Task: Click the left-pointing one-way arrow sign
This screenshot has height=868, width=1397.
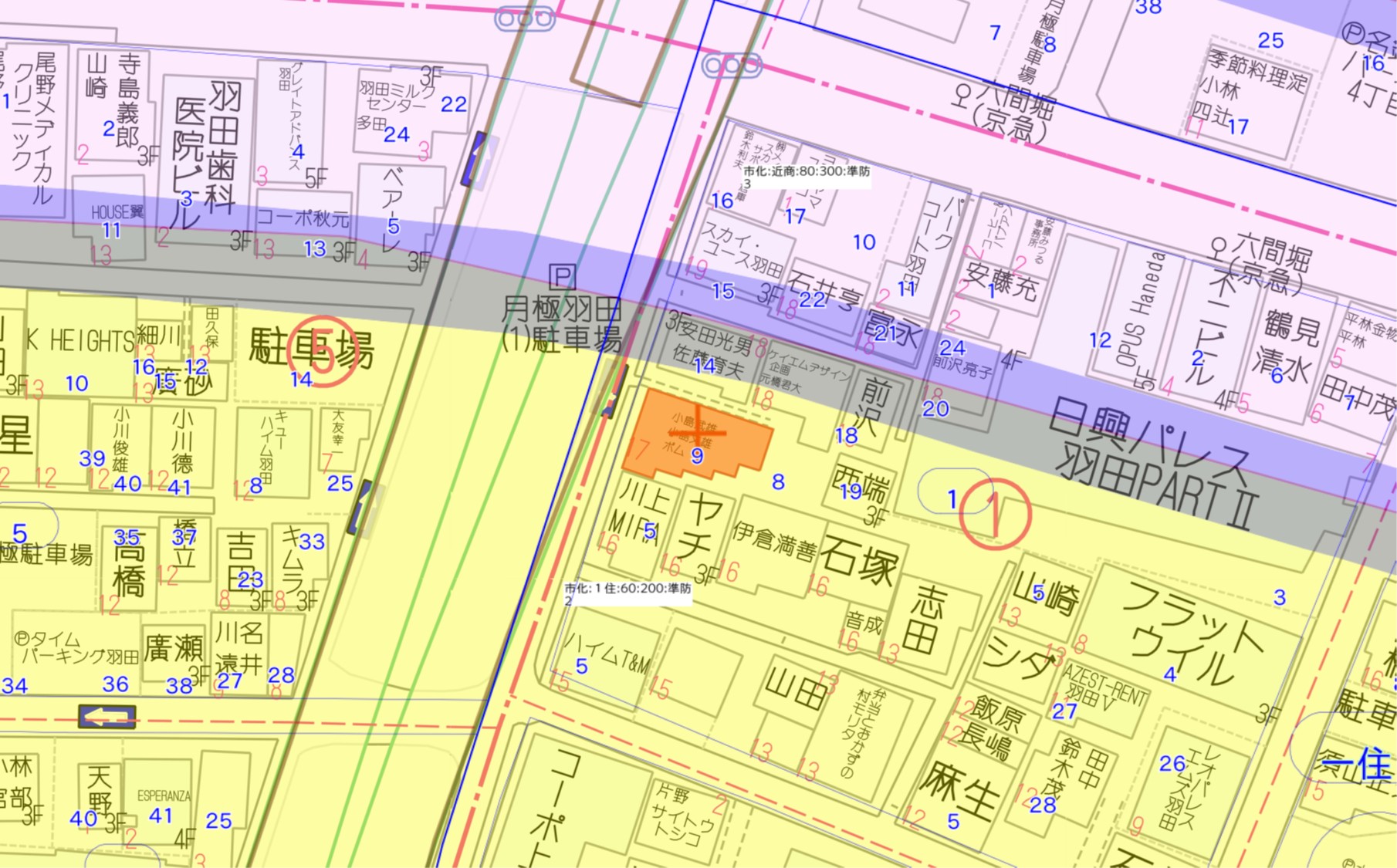Action: point(107,717)
